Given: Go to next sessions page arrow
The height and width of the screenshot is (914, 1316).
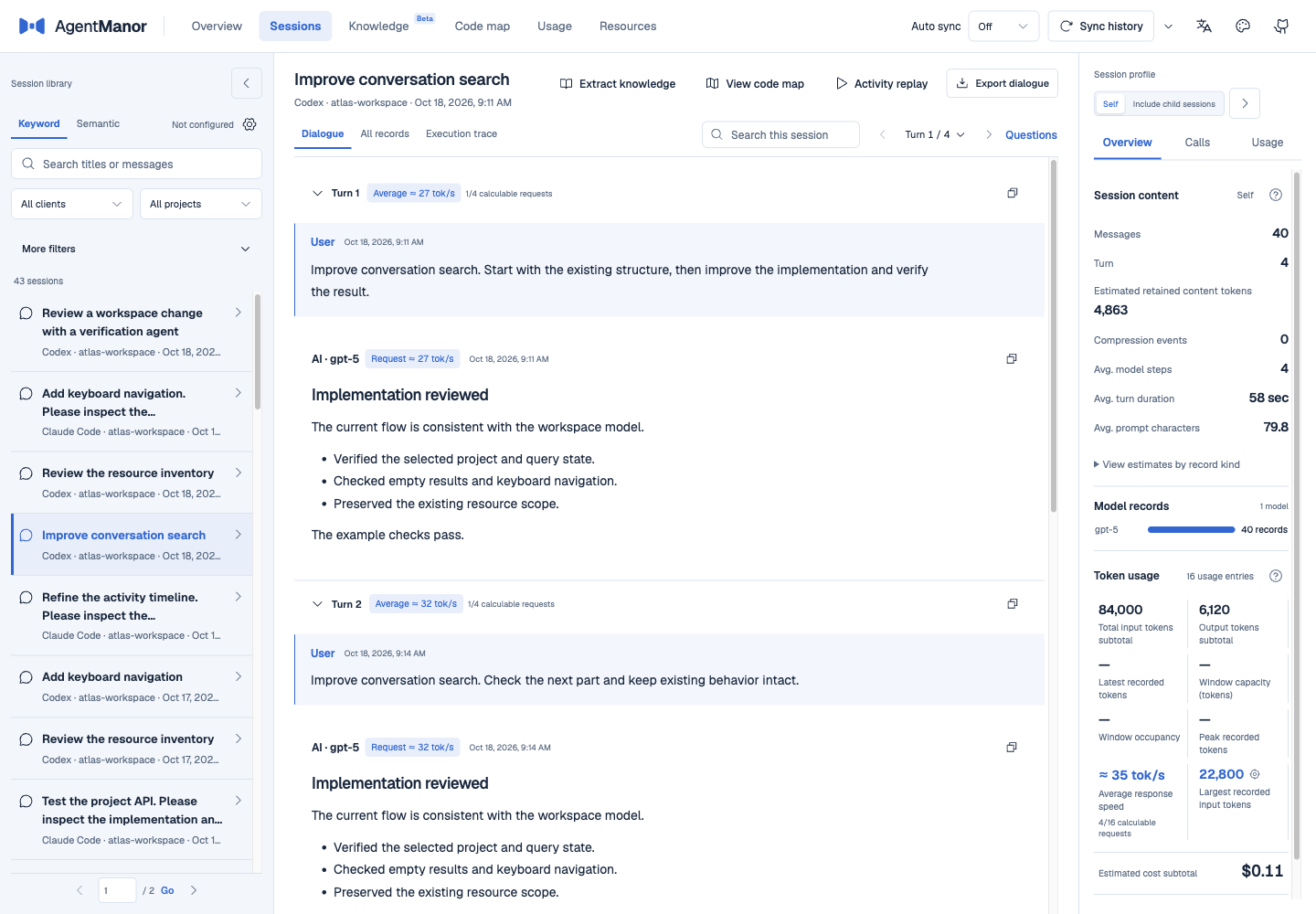Looking at the screenshot, I should [x=194, y=890].
